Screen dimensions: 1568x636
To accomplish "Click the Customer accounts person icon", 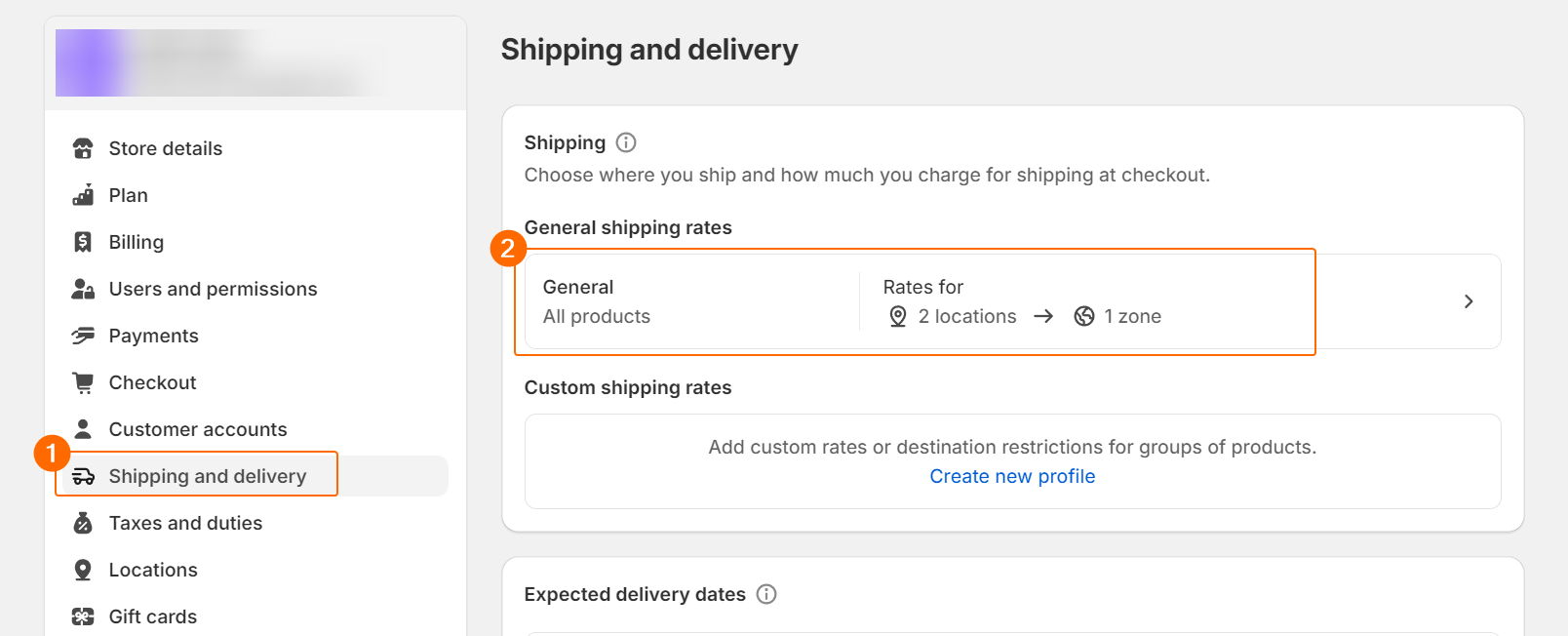I will 83,429.
